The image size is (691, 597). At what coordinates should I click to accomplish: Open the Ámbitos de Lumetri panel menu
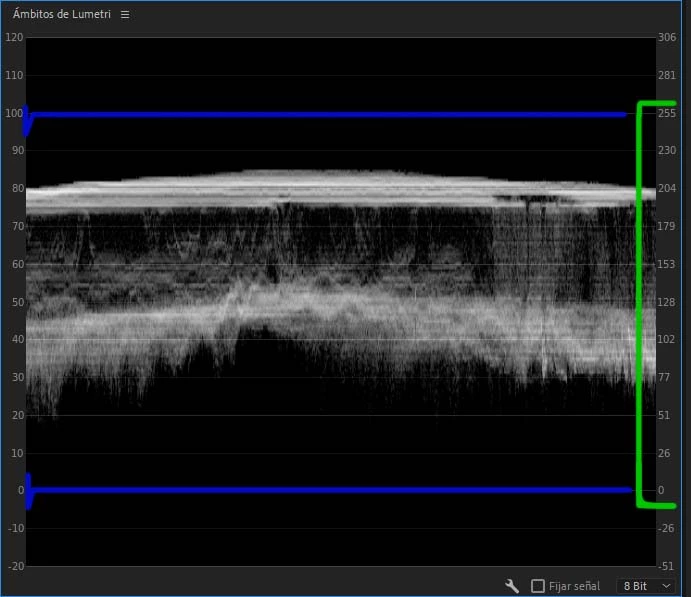[125, 15]
